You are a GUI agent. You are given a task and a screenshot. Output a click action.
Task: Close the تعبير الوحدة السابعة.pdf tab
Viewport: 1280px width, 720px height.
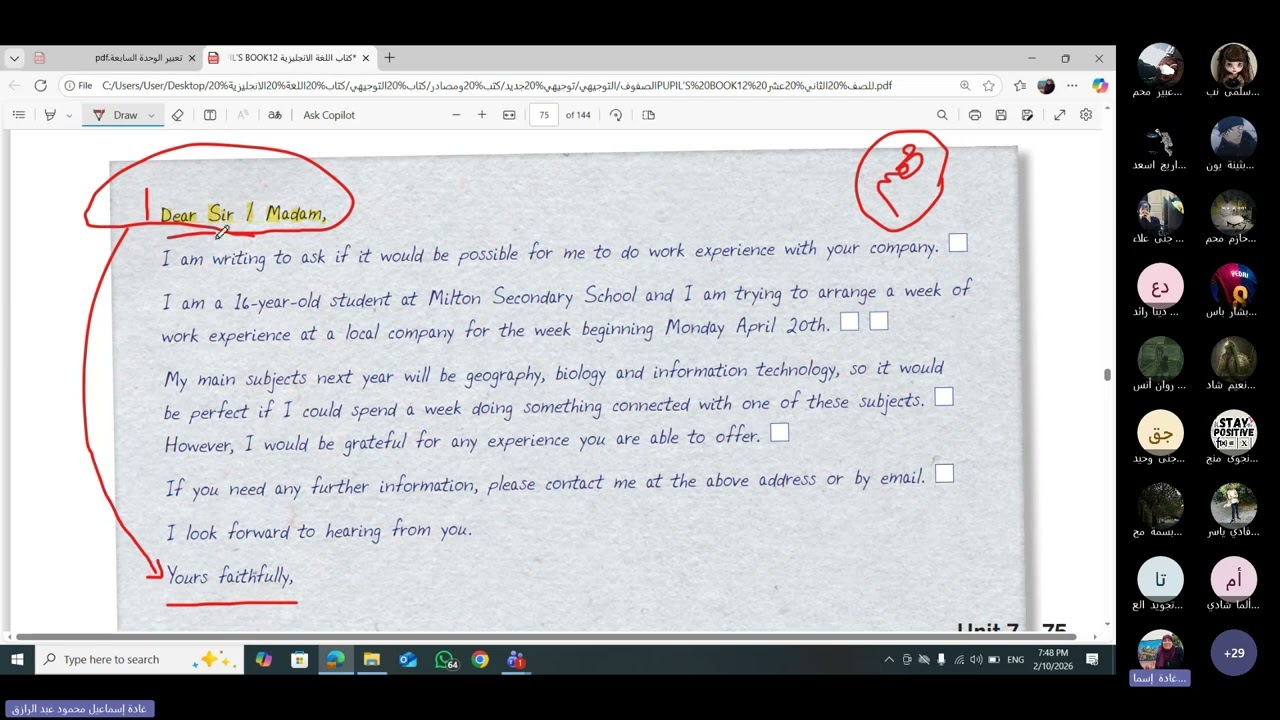point(192,58)
